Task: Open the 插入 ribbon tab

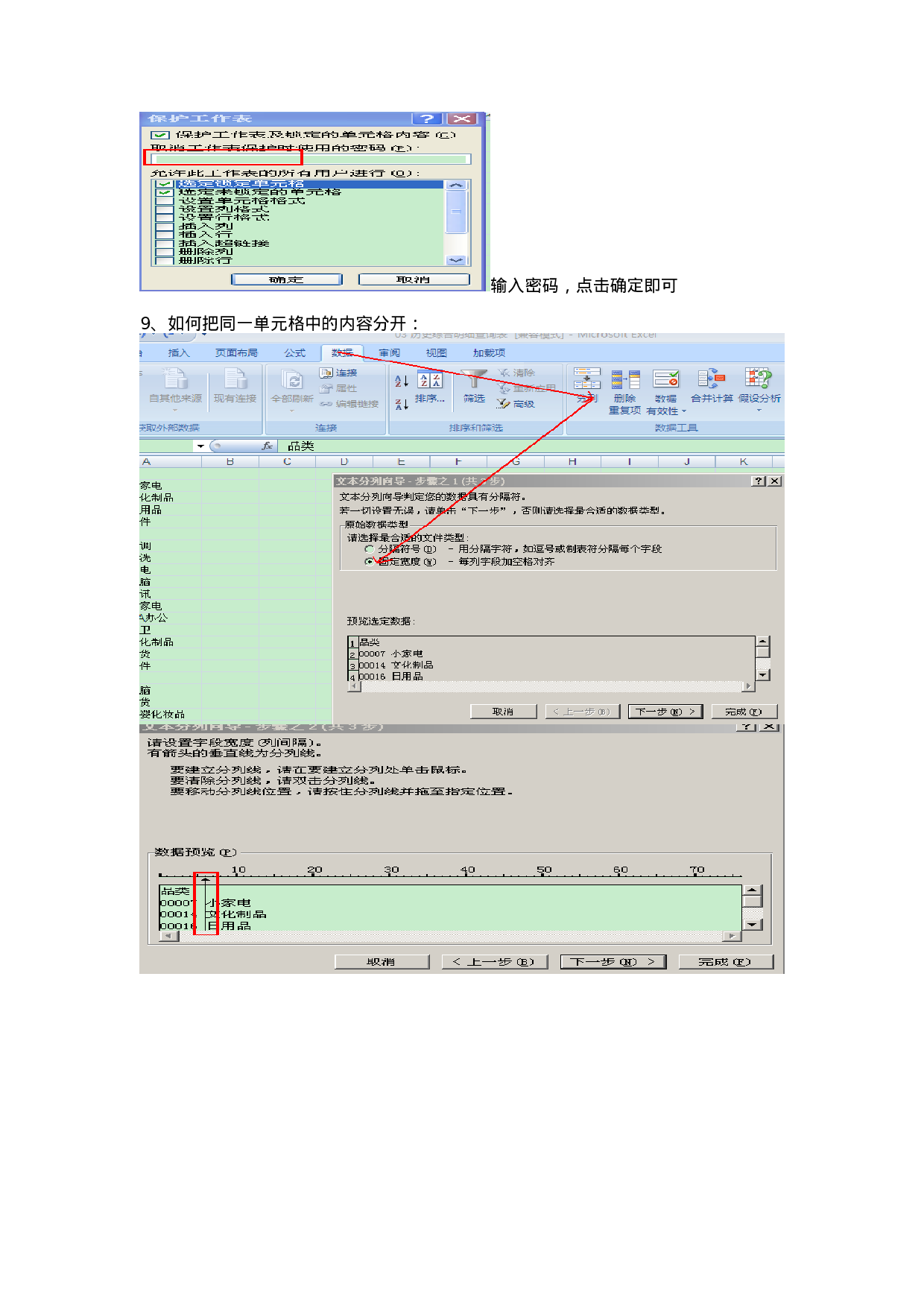Action: [x=179, y=353]
